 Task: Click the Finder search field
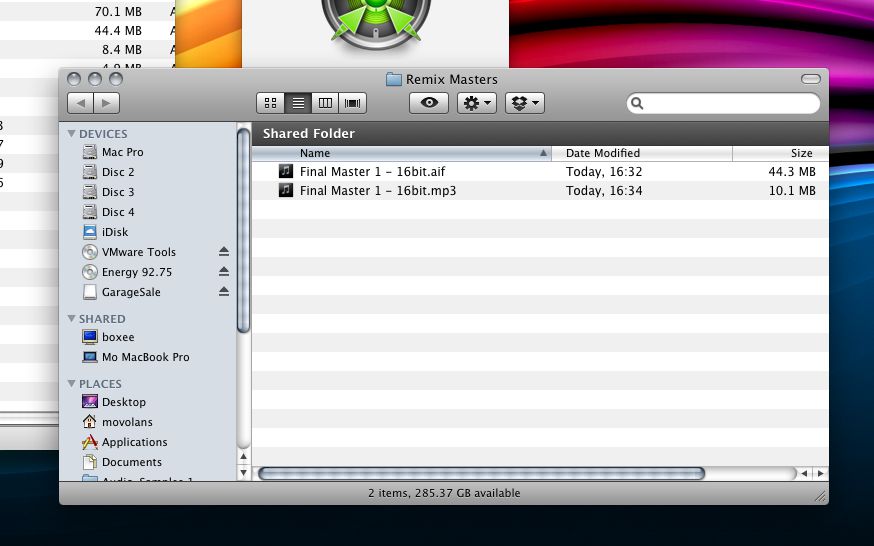pyautogui.click(x=723, y=103)
